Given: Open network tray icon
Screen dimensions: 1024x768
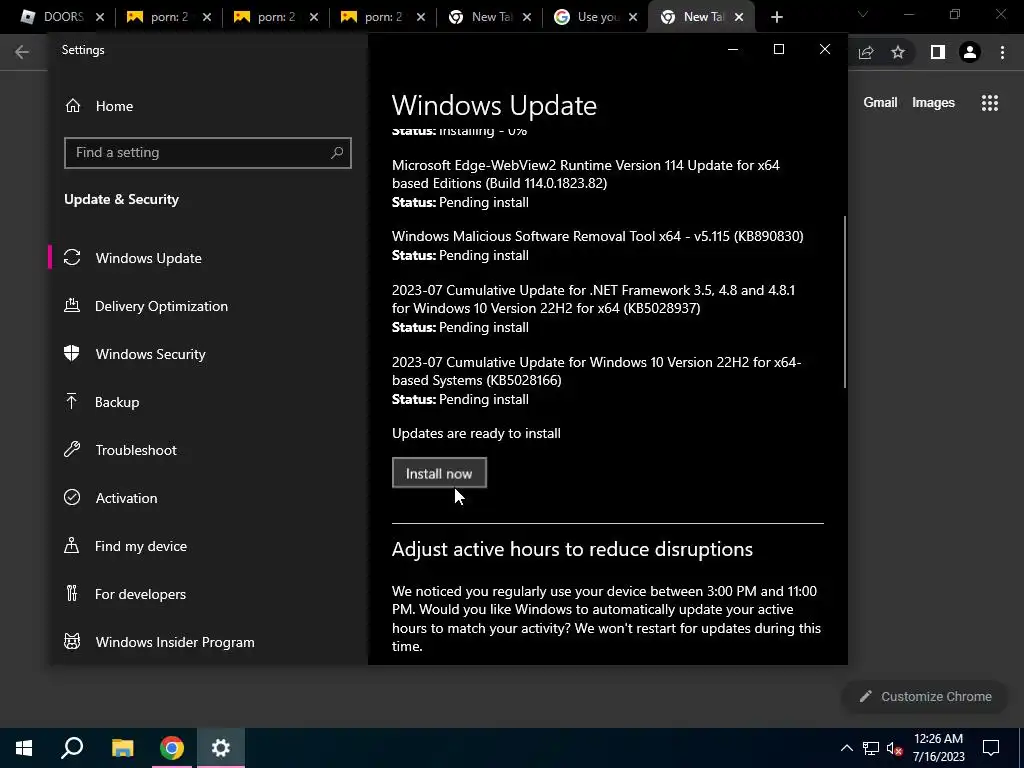Looking at the screenshot, I should tap(871, 748).
